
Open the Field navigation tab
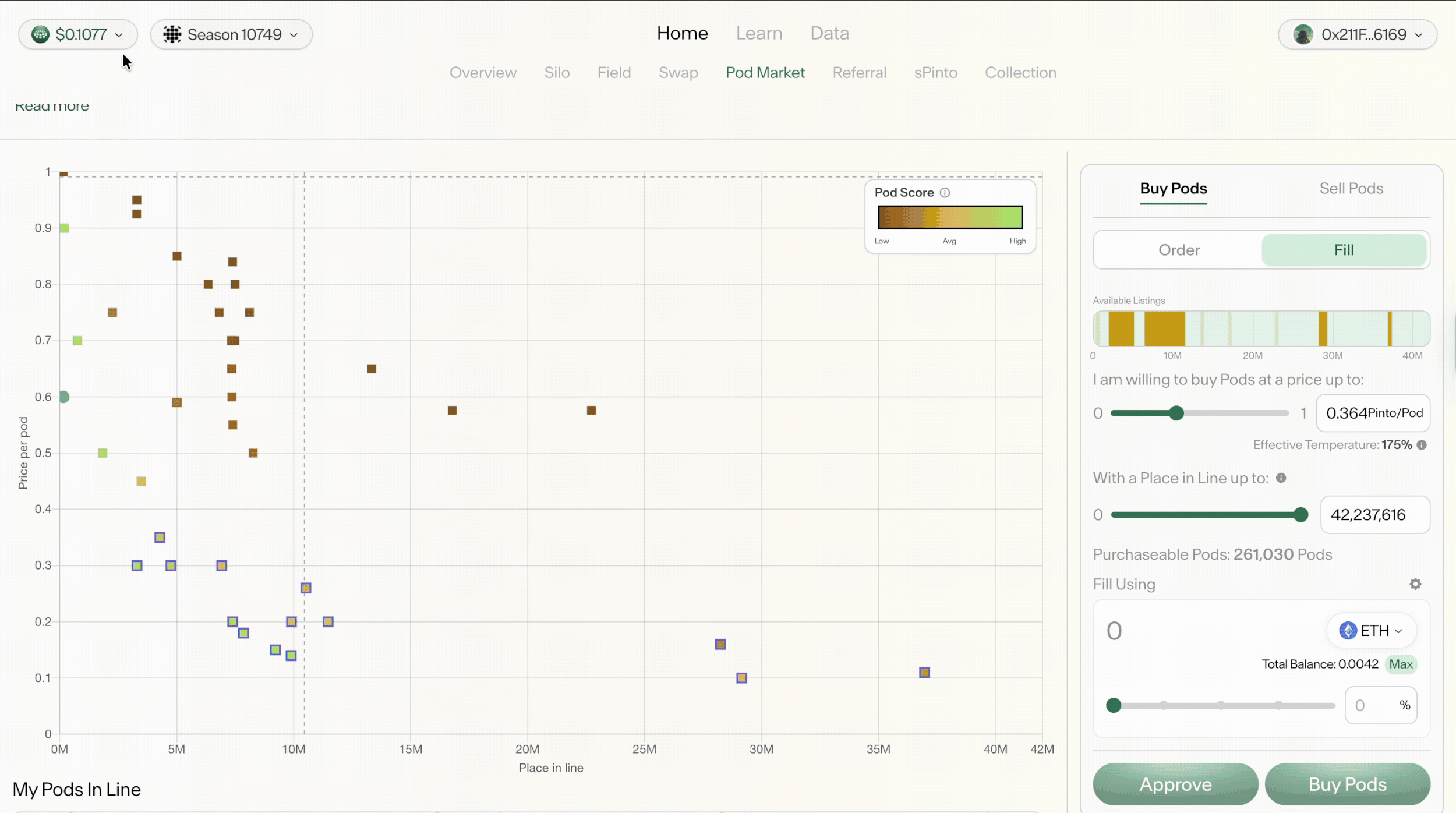[614, 73]
